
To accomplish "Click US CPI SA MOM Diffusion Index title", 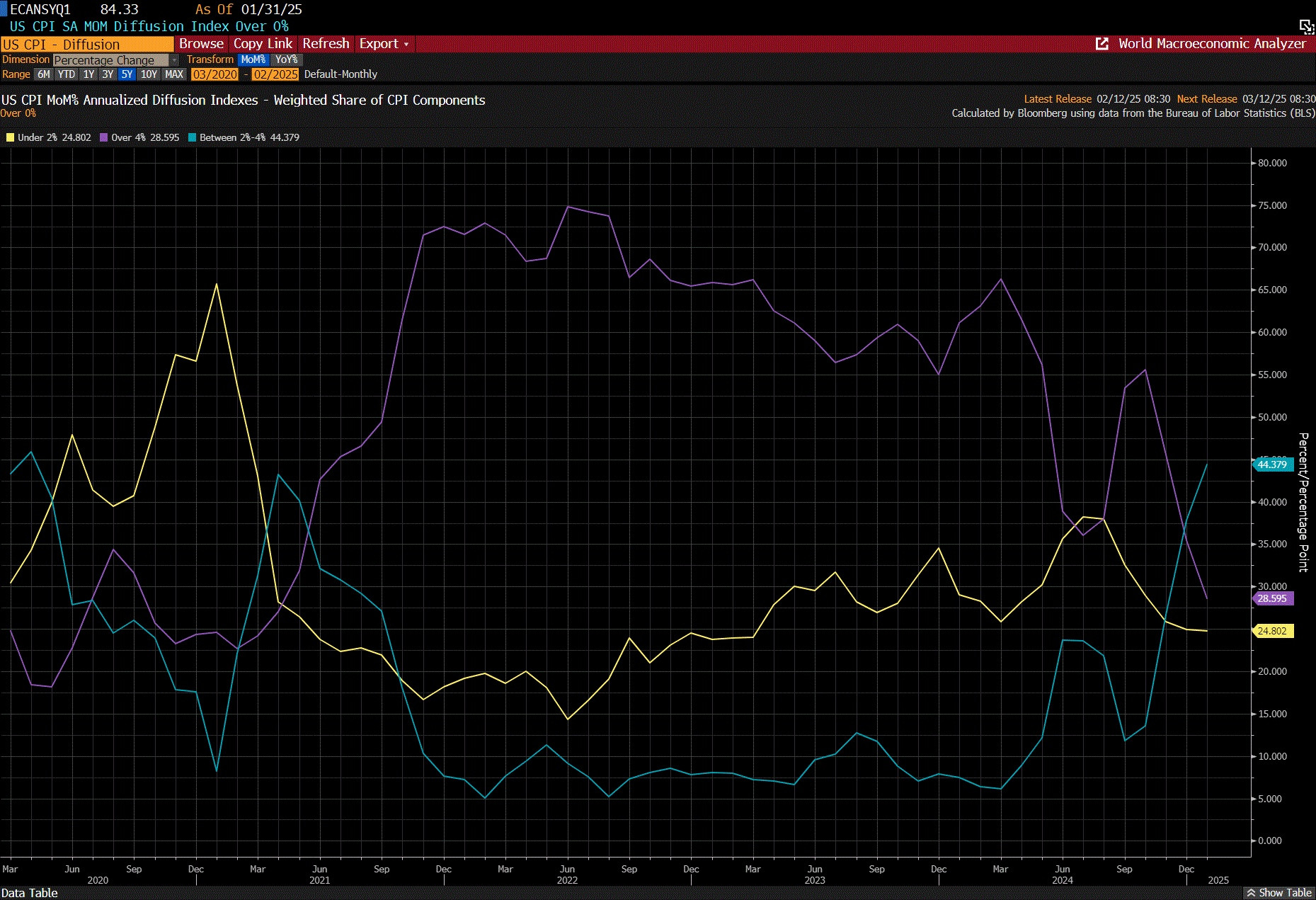I will (149, 27).
